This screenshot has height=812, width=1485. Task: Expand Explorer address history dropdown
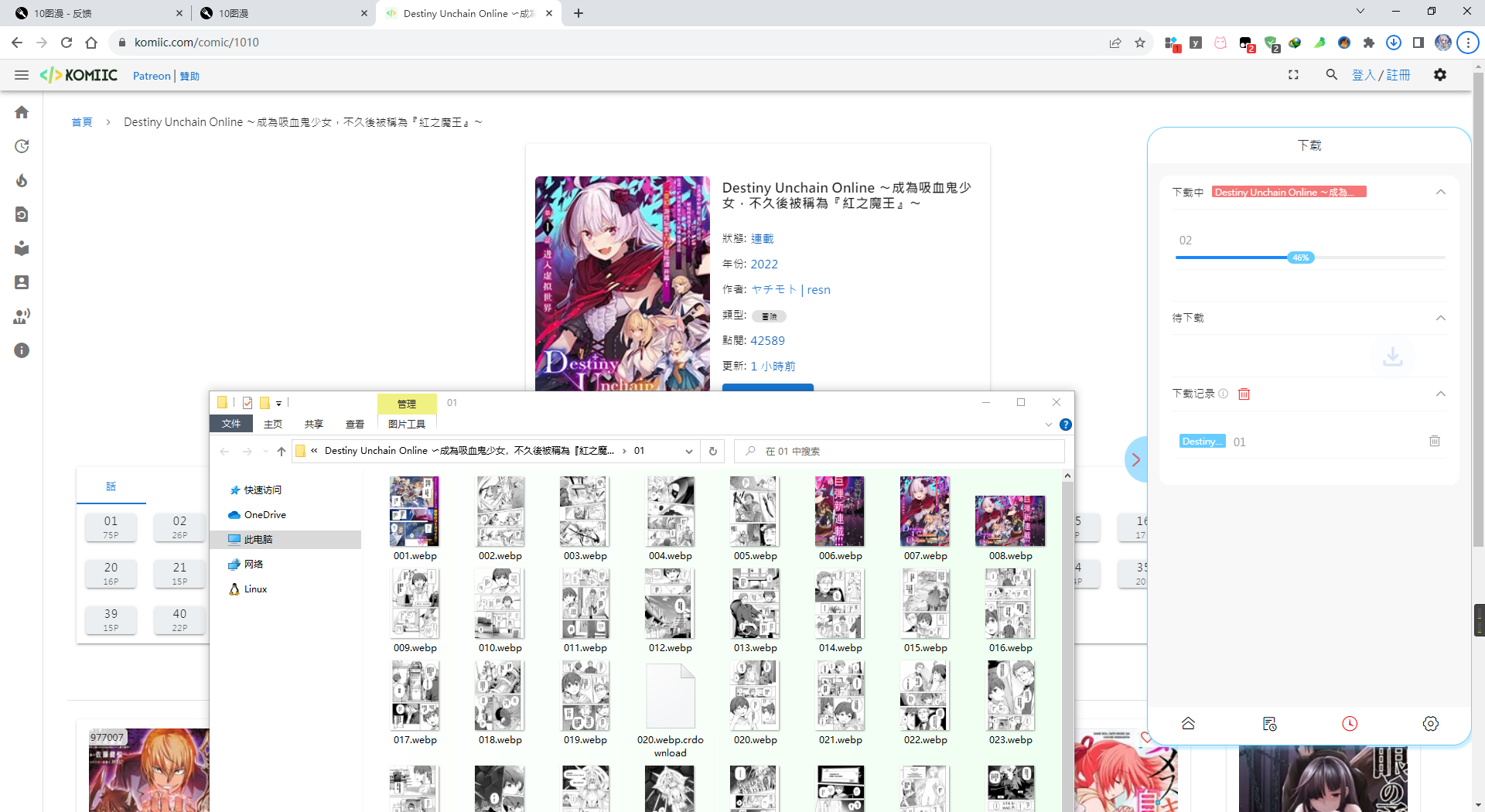688,451
